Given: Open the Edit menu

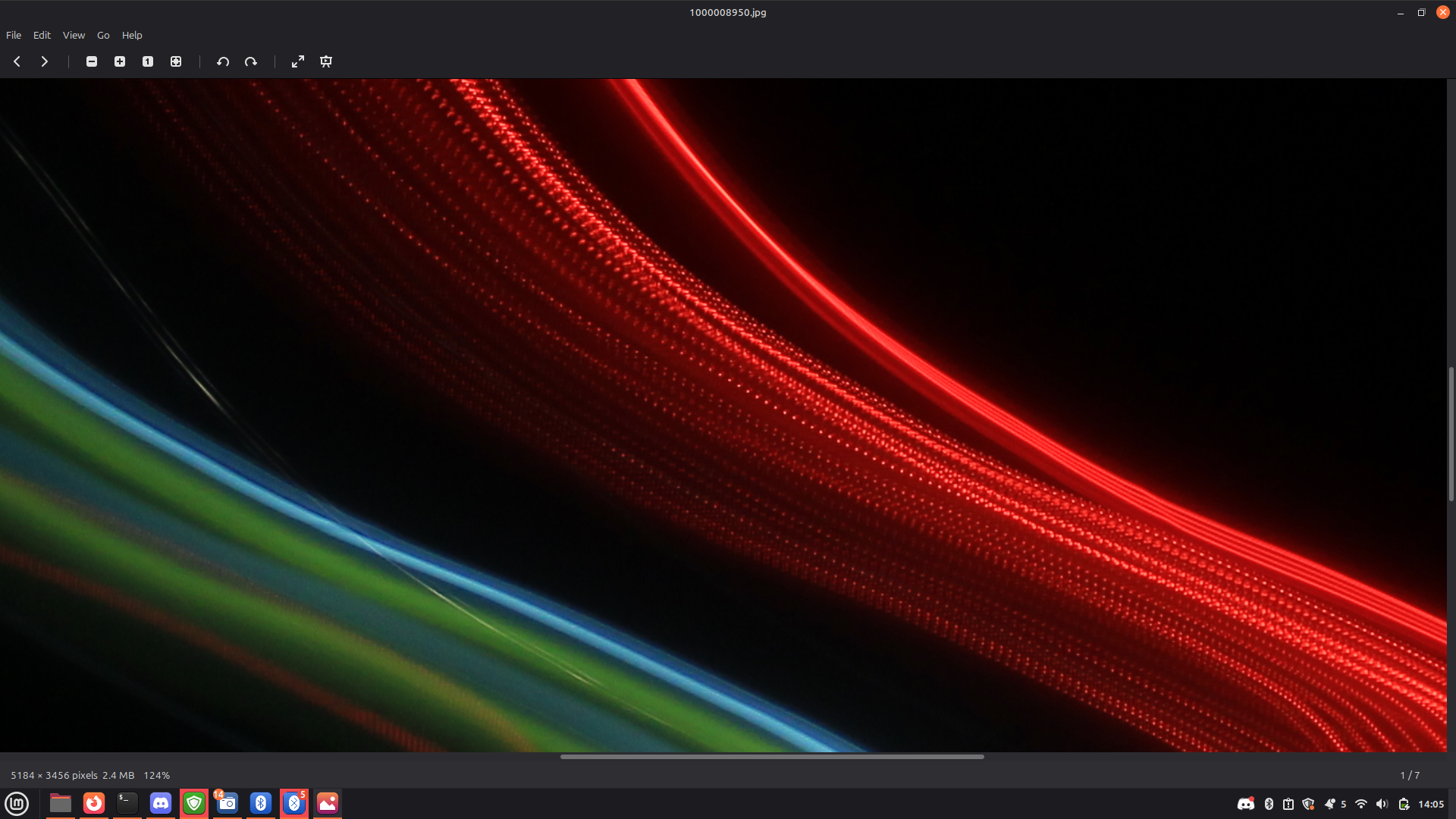Looking at the screenshot, I should 42,35.
